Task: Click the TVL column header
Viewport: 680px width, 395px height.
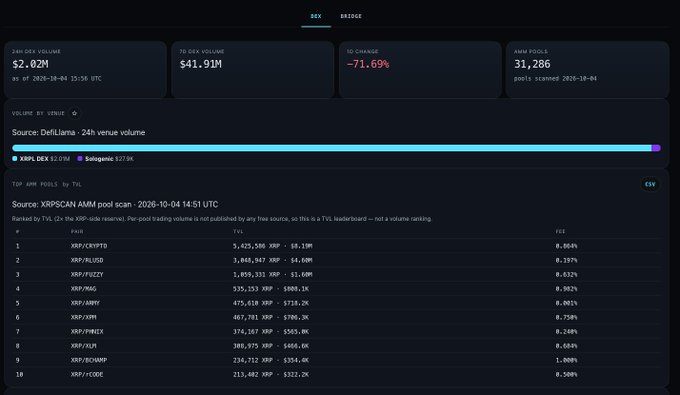Action: (238, 232)
